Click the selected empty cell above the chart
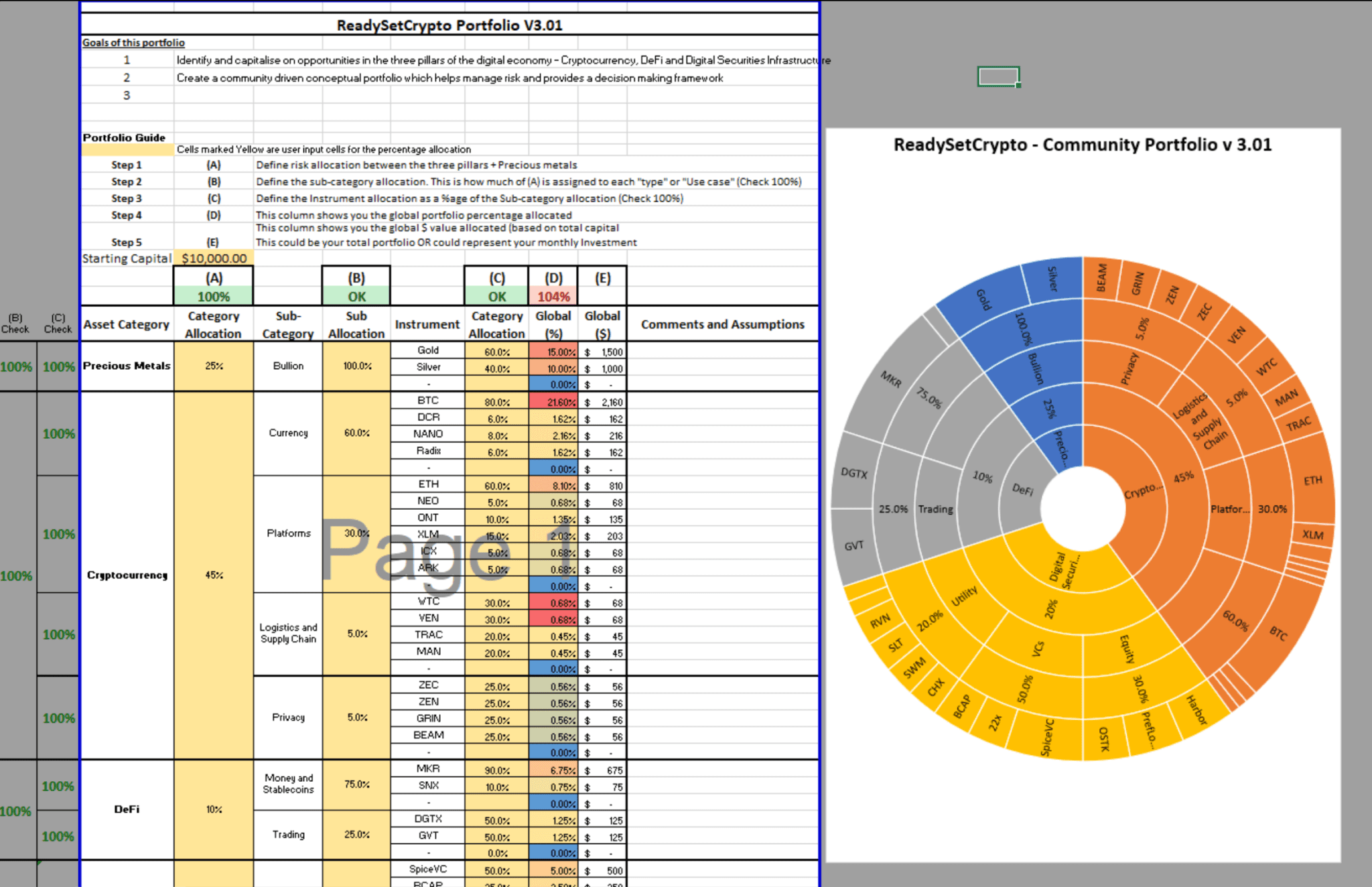Screen dimensions: 1372x887 point(998,76)
